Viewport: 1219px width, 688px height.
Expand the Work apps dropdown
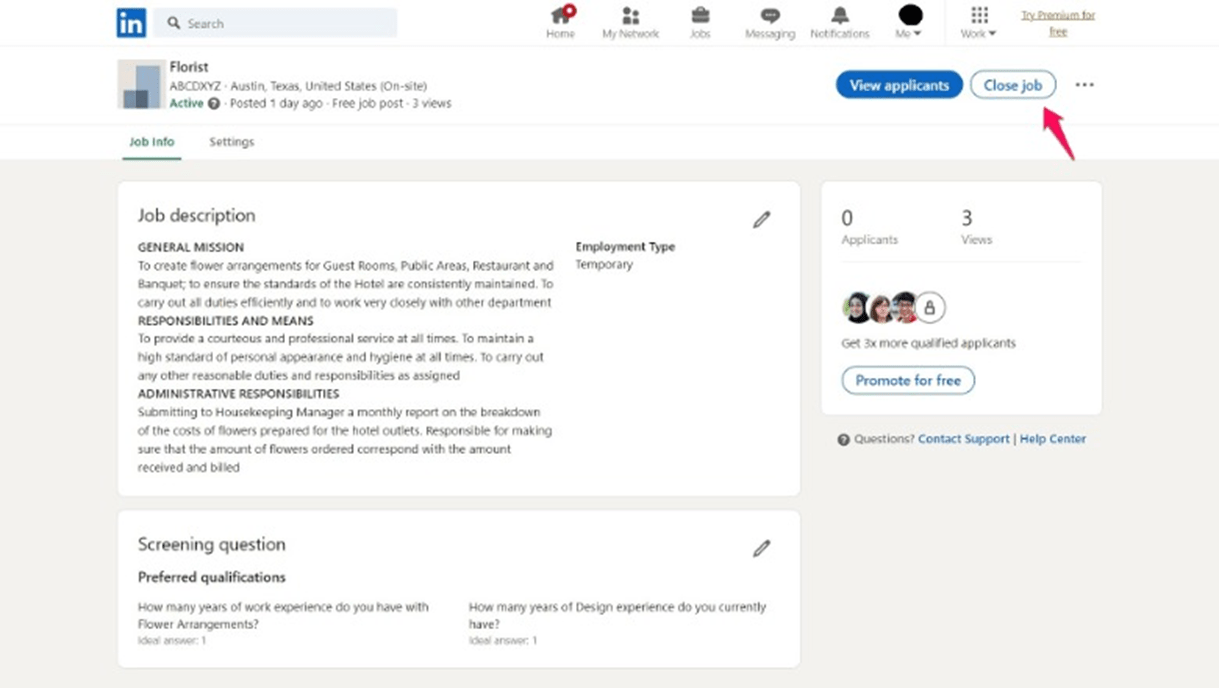[x=979, y=22]
